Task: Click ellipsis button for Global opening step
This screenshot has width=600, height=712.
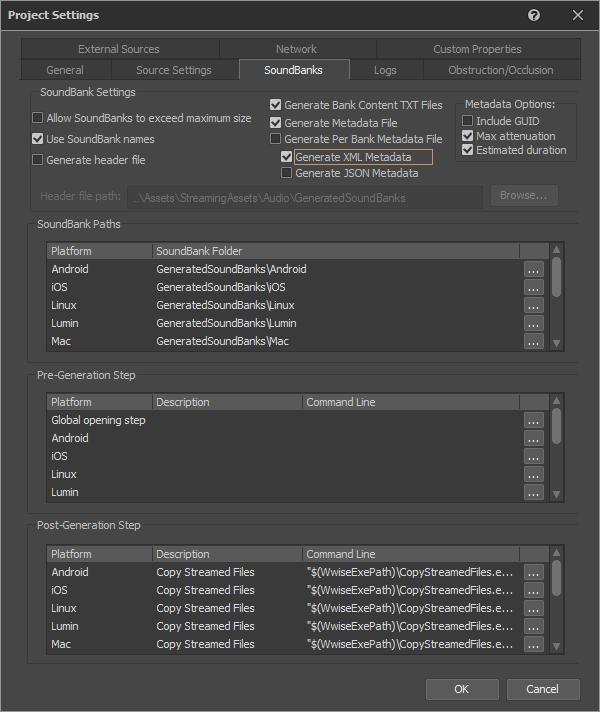Action: [x=534, y=420]
